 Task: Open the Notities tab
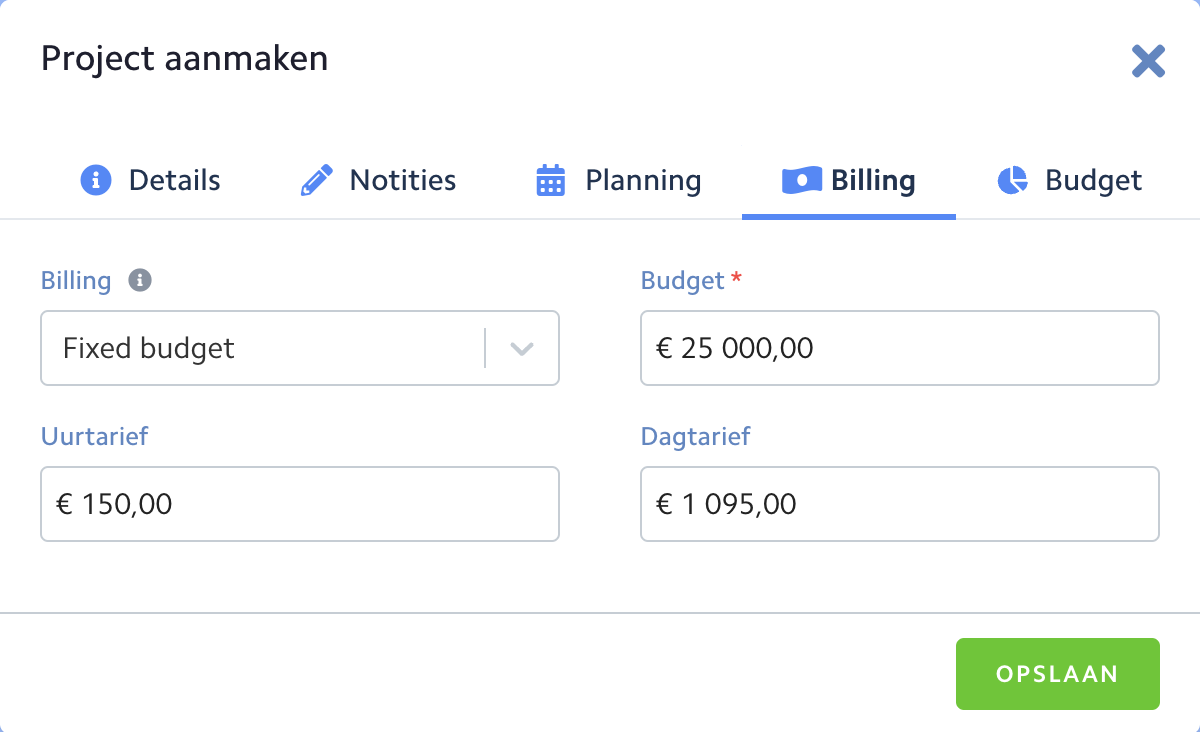[401, 180]
